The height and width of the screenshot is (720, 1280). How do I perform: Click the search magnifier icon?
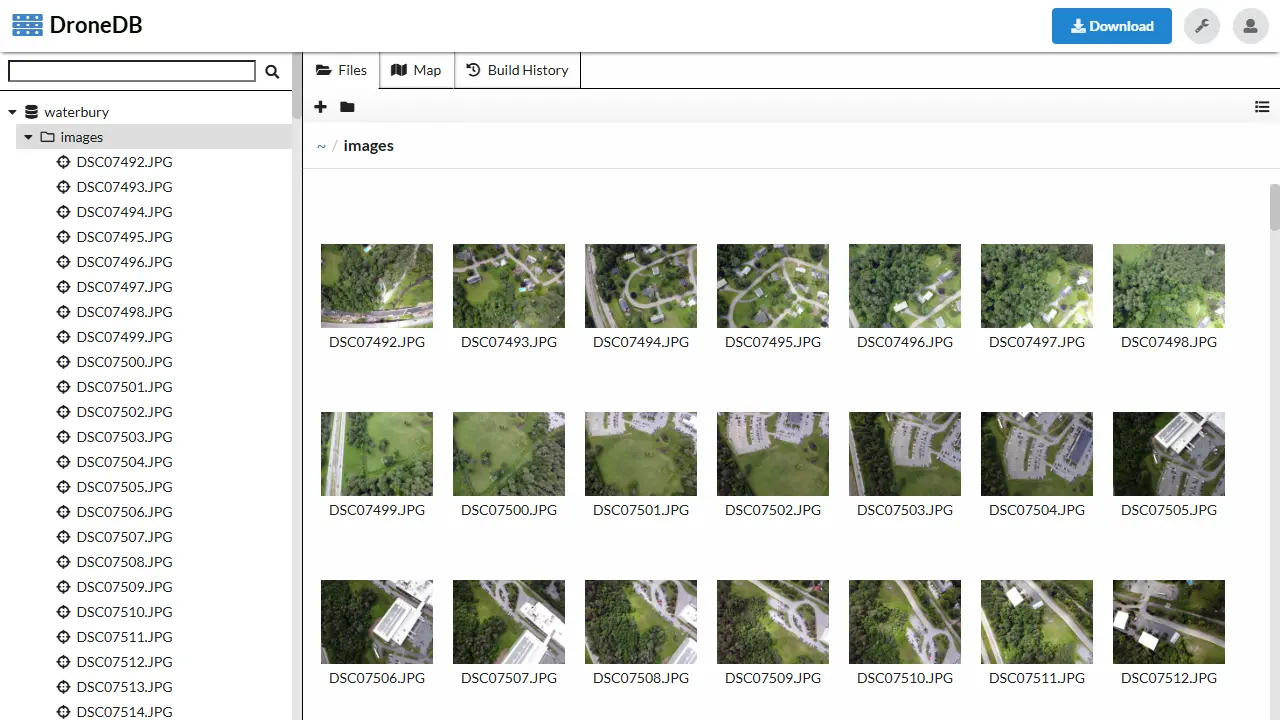tap(272, 71)
